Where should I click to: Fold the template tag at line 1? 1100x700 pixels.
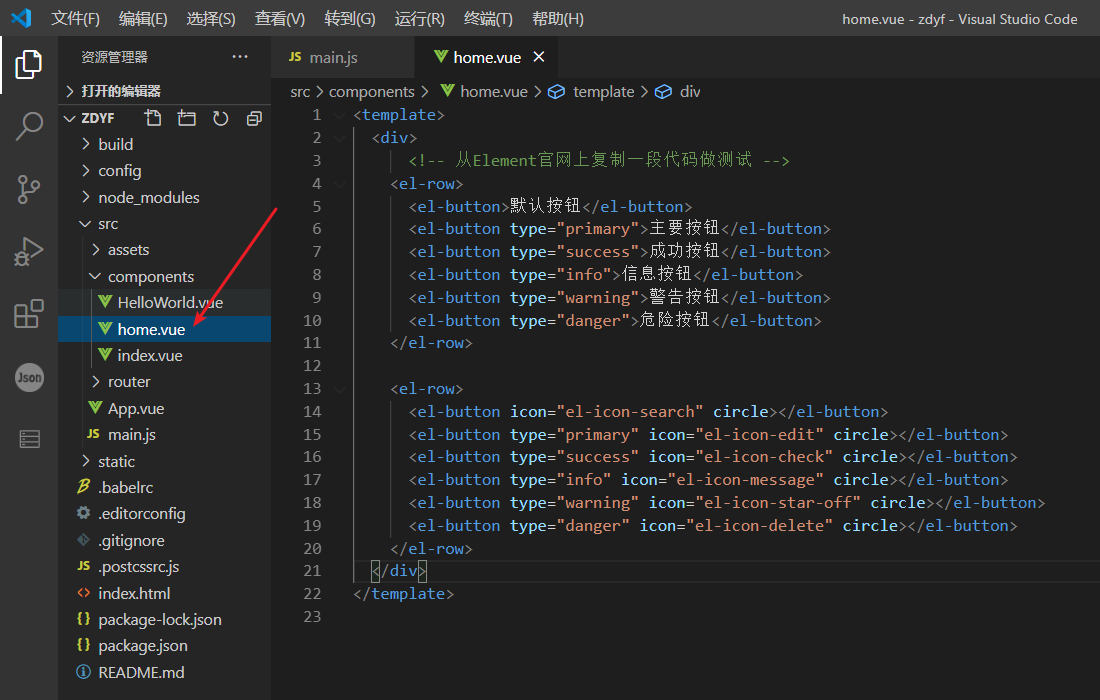click(x=341, y=115)
